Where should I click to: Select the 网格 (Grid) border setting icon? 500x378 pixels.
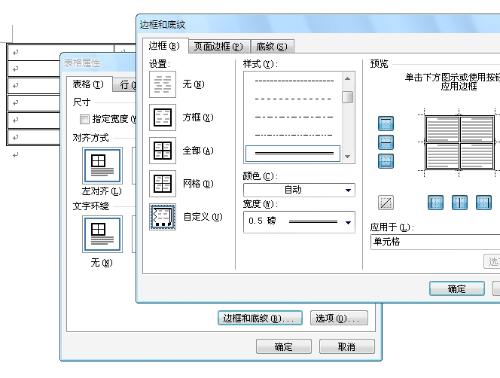tap(162, 184)
